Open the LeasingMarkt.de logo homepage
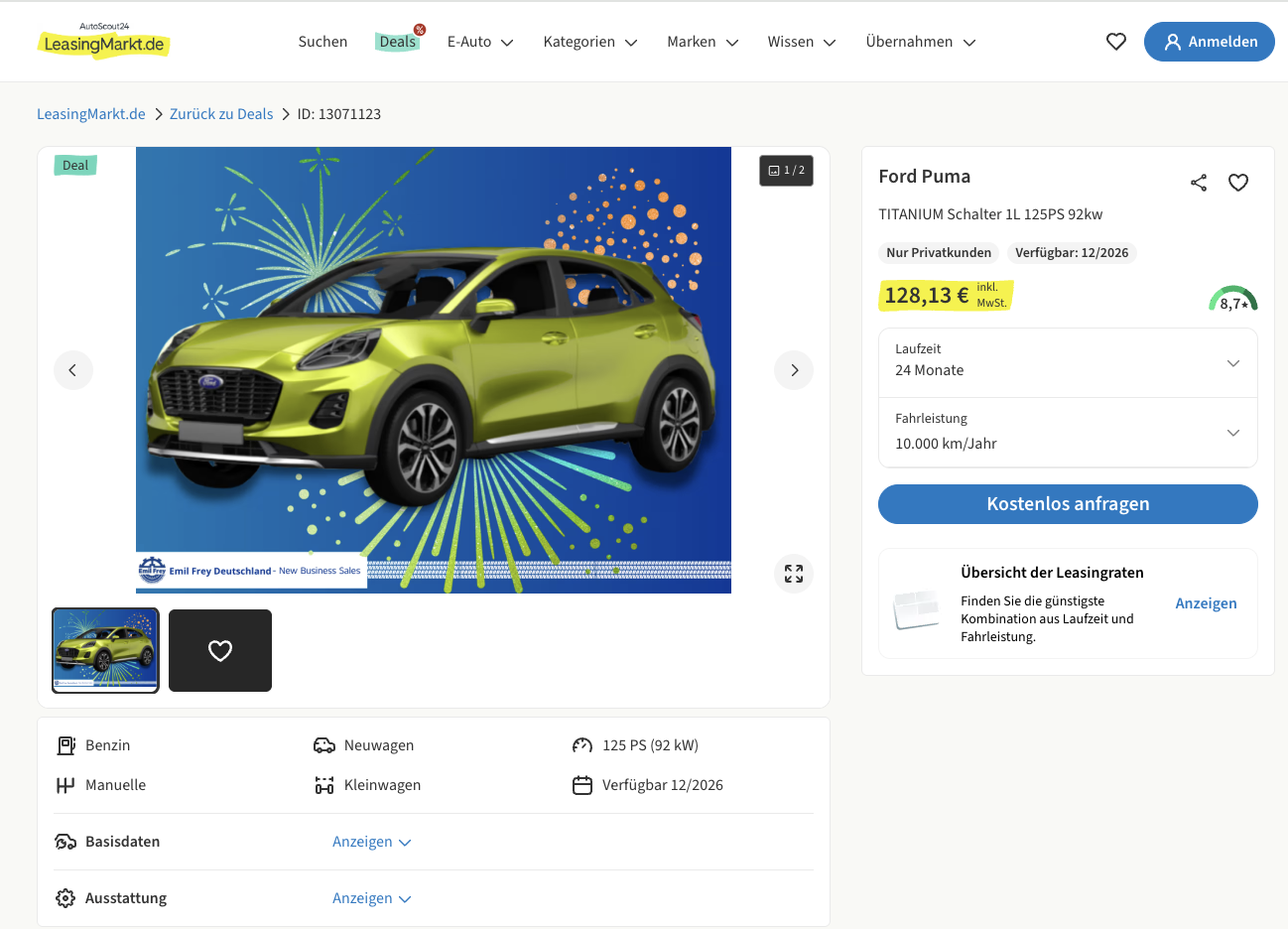 [104, 41]
